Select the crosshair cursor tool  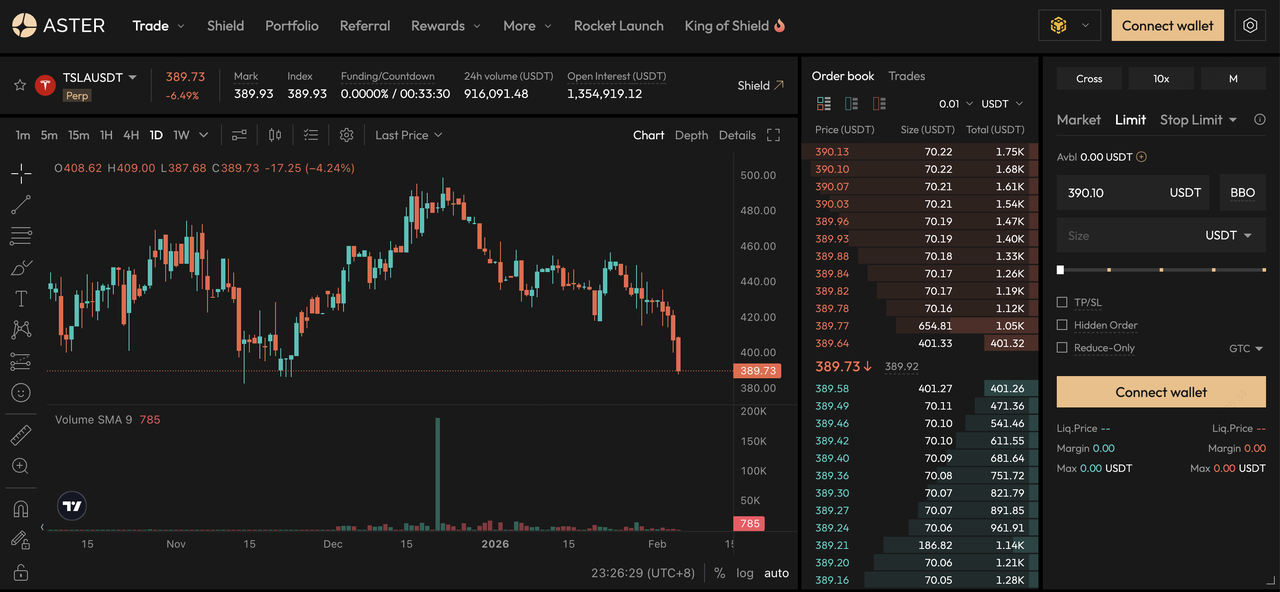click(21, 174)
